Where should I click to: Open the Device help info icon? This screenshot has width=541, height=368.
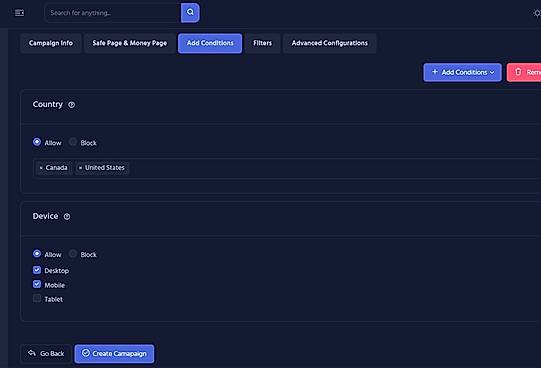pyautogui.click(x=67, y=217)
